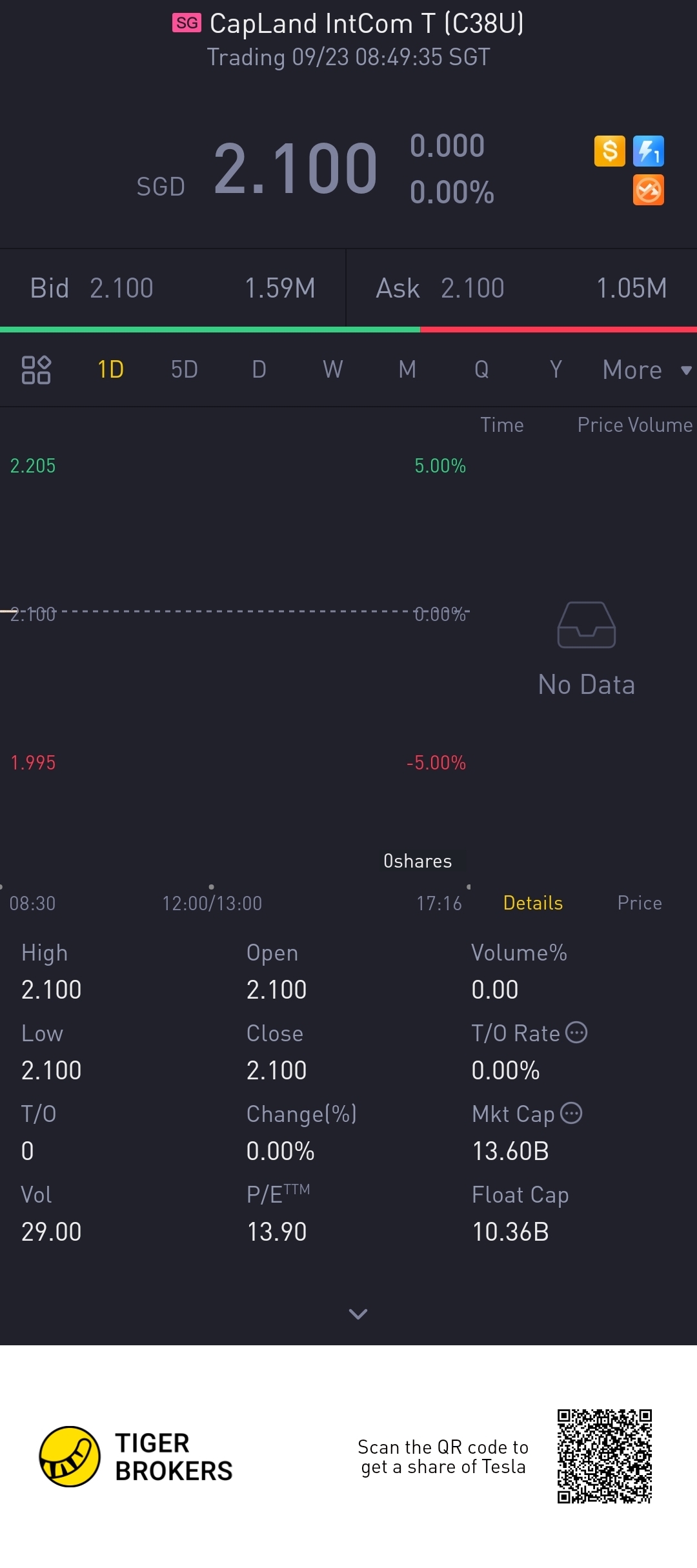Expand stock details with bottom chevron
Screen dimensions: 697x1568
(x=358, y=1314)
